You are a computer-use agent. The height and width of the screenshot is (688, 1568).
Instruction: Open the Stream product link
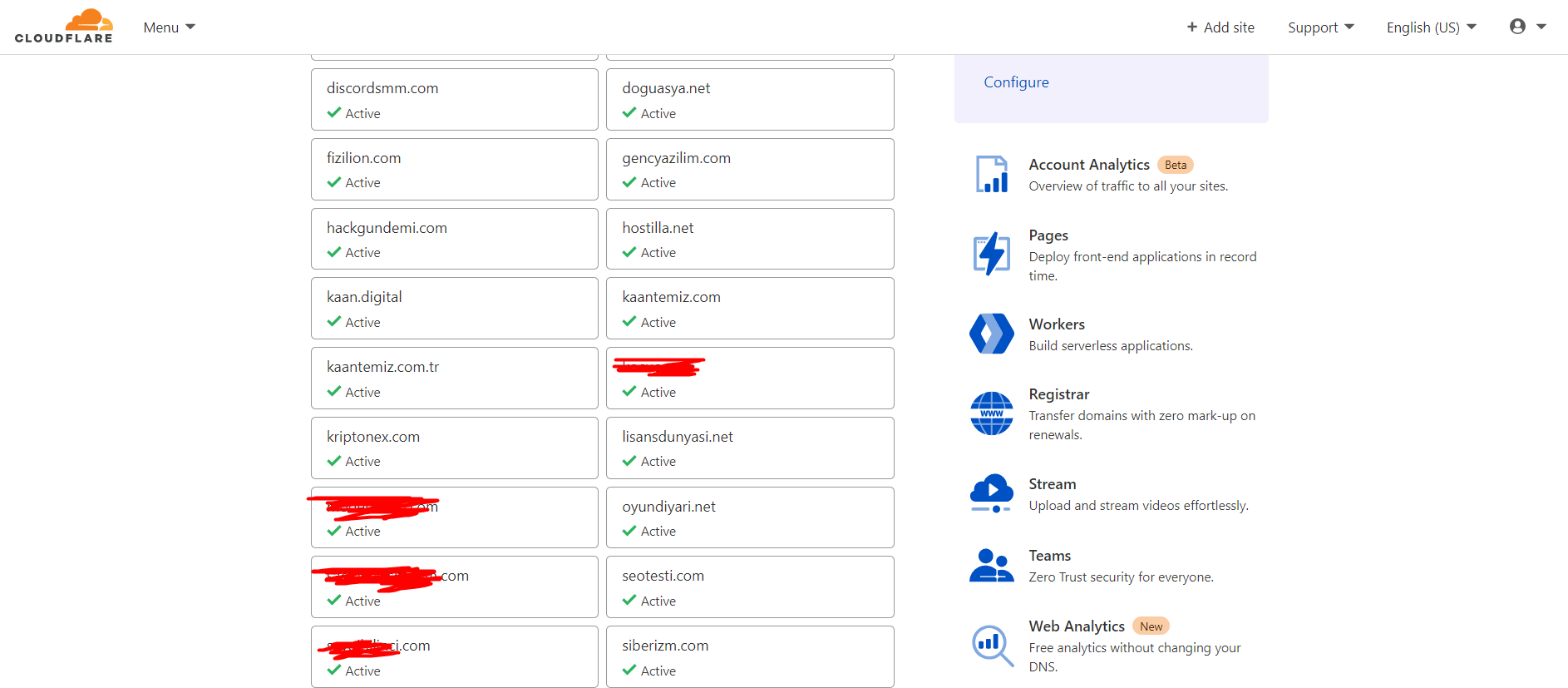pos(1053,484)
